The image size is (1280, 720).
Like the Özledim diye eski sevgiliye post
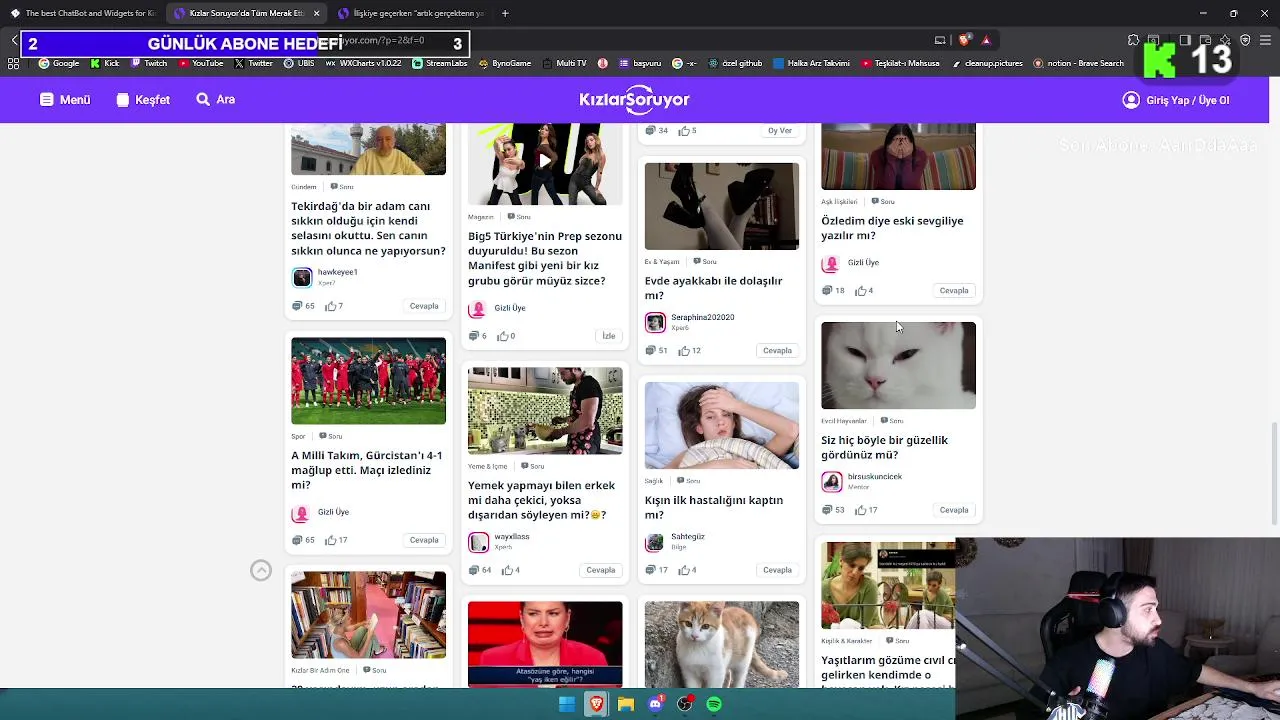click(865, 291)
